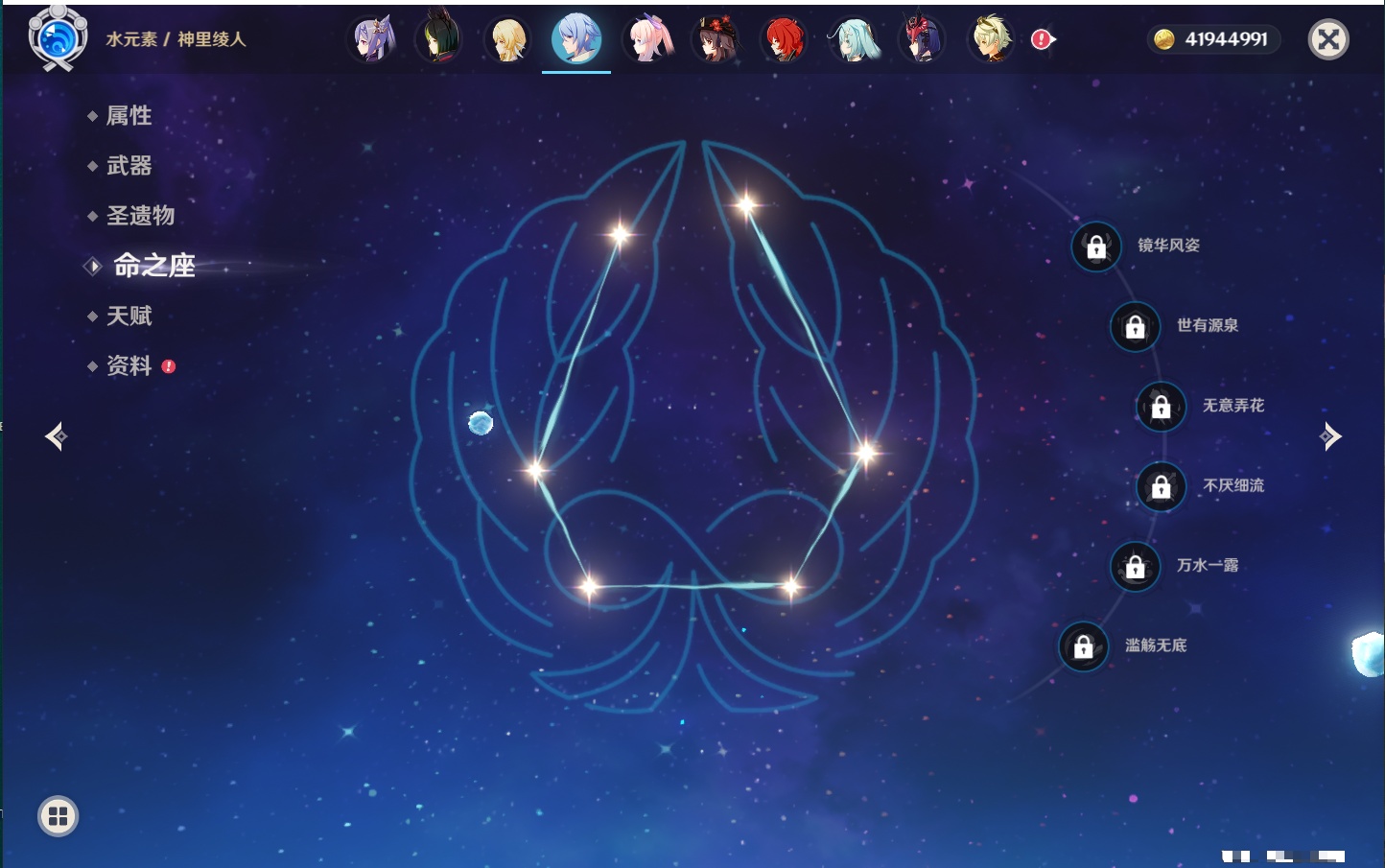
Task: Click the upper-left star of the constellation
Action: tap(620, 233)
